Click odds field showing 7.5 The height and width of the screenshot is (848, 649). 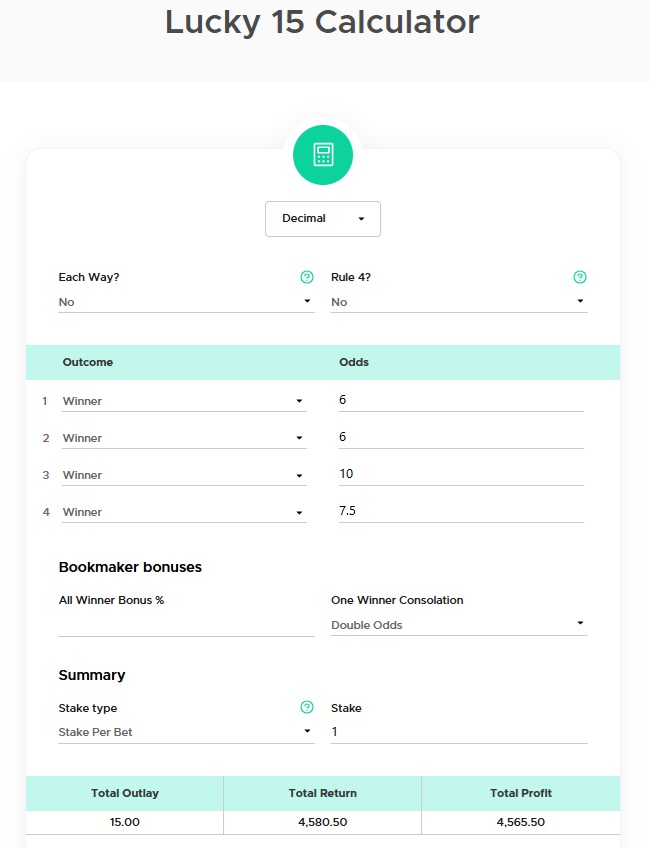(461, 511)
